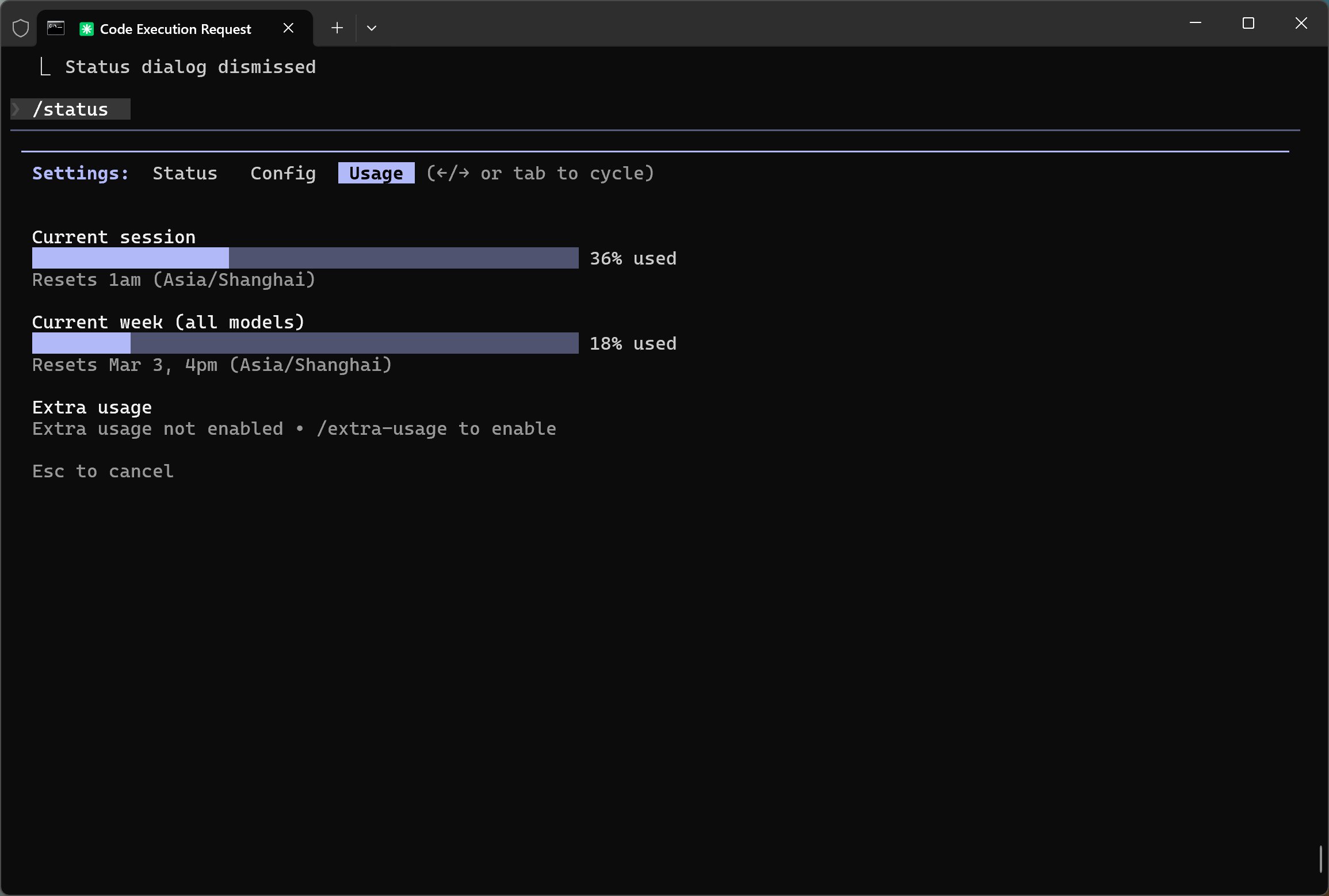Image resolution: width=1329 pixels, height=896 pixels.
Task: Close the terminal window
Action: [x=1301, y=23]
